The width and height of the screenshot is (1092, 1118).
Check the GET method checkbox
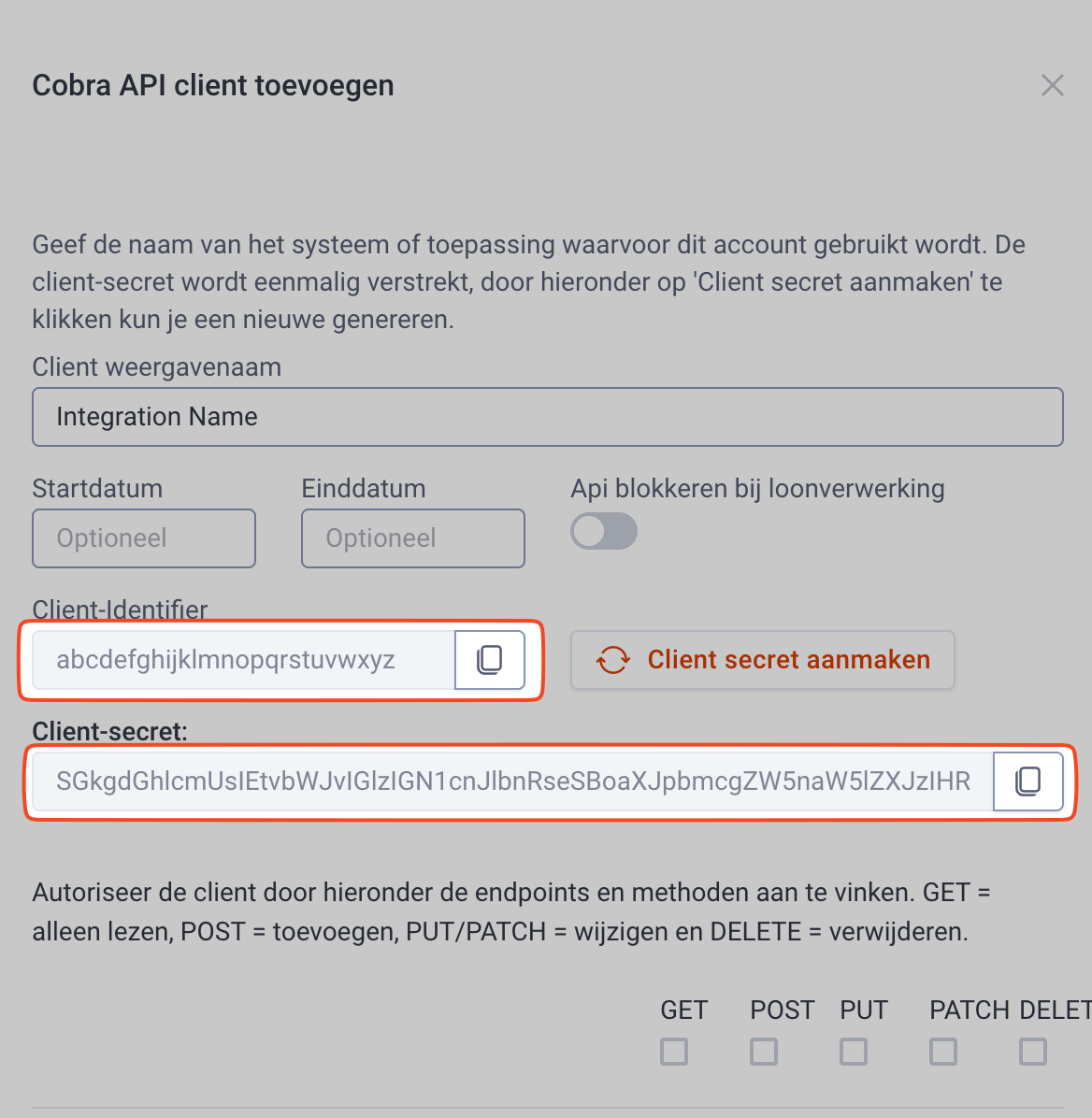coord(674,1052)
